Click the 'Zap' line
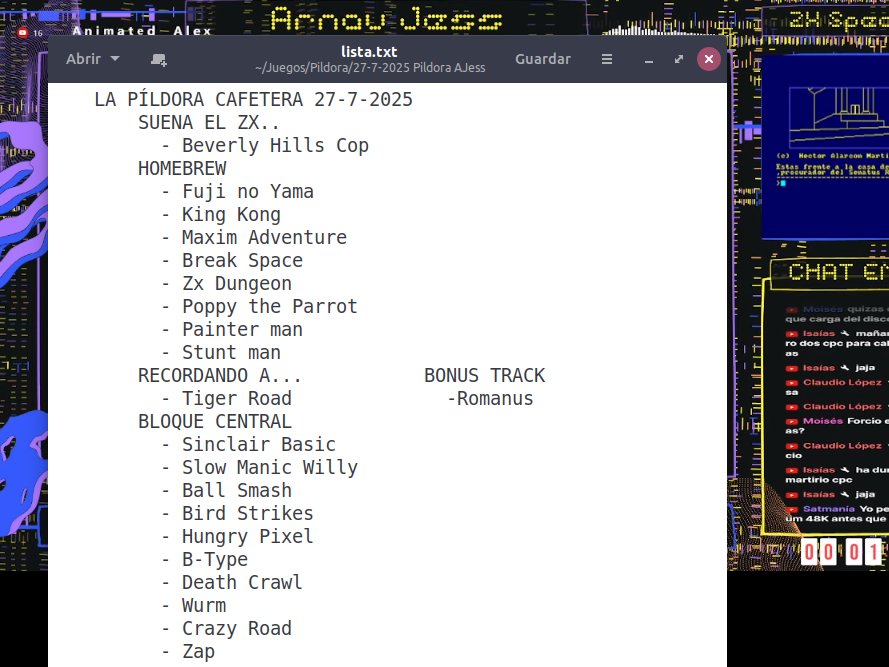This screenshot has height=667, width=889. tap(188, 652)
